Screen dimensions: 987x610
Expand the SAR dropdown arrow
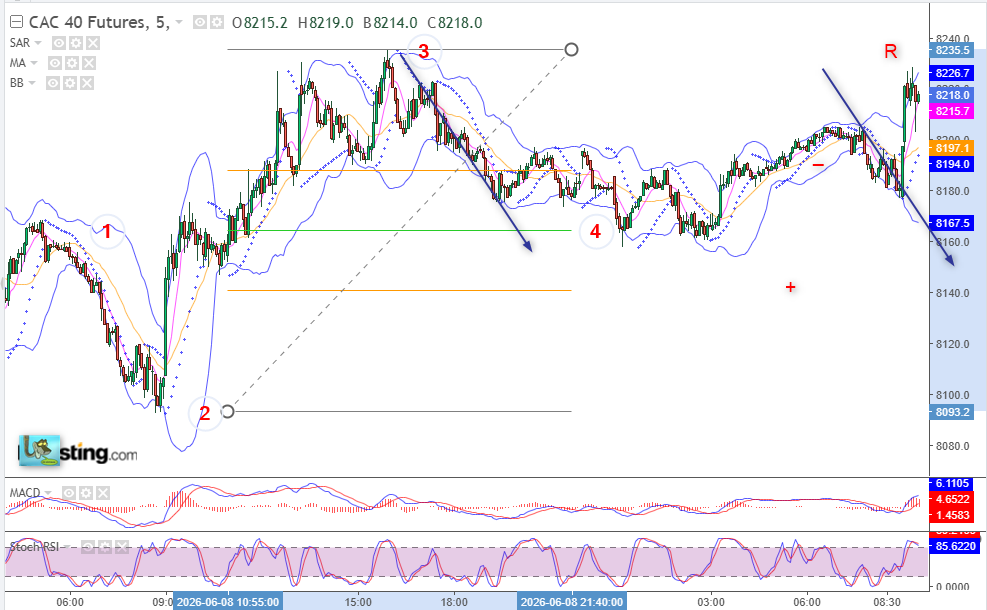[38, 43]
